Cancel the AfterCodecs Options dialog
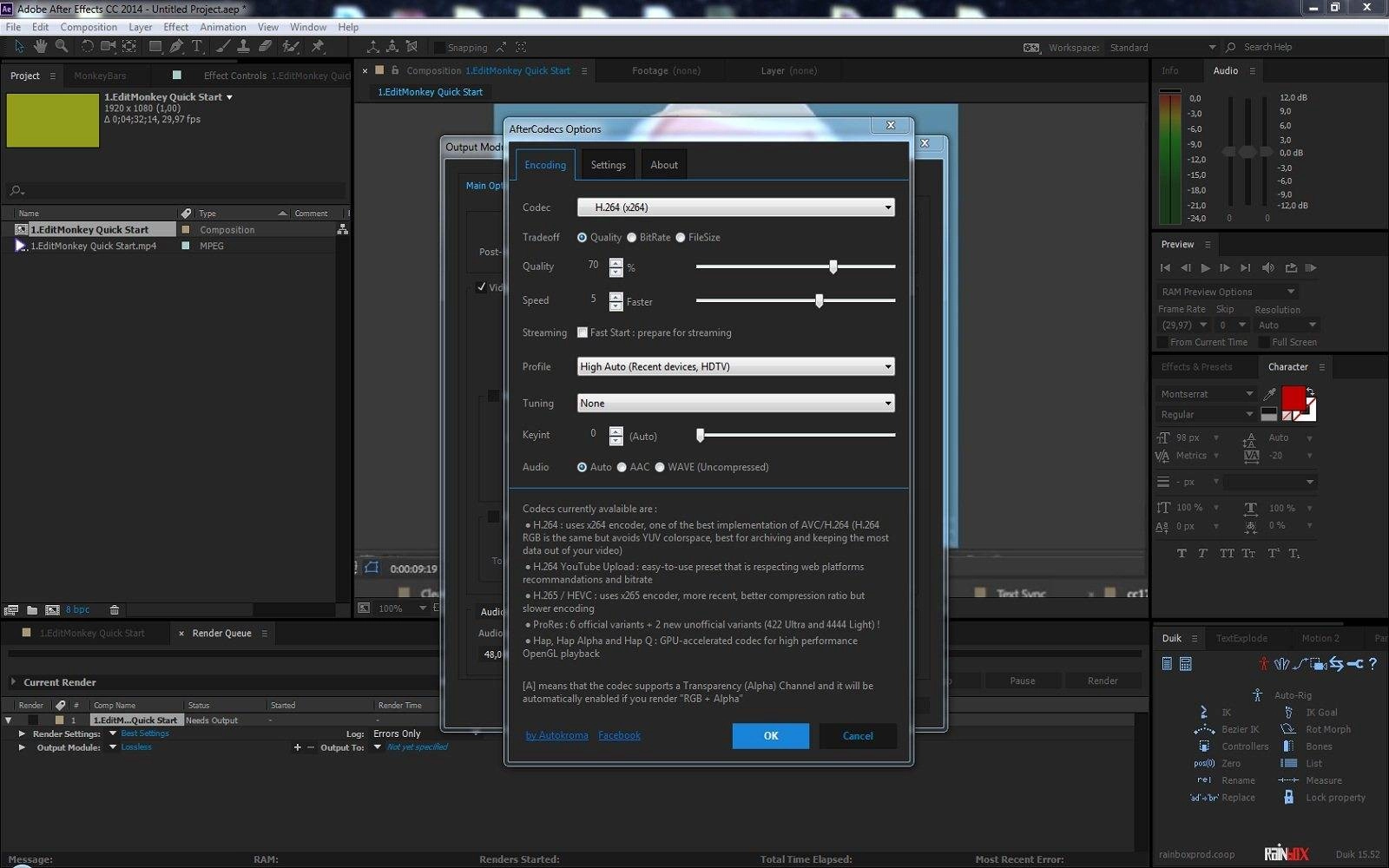 pos(858,735)
